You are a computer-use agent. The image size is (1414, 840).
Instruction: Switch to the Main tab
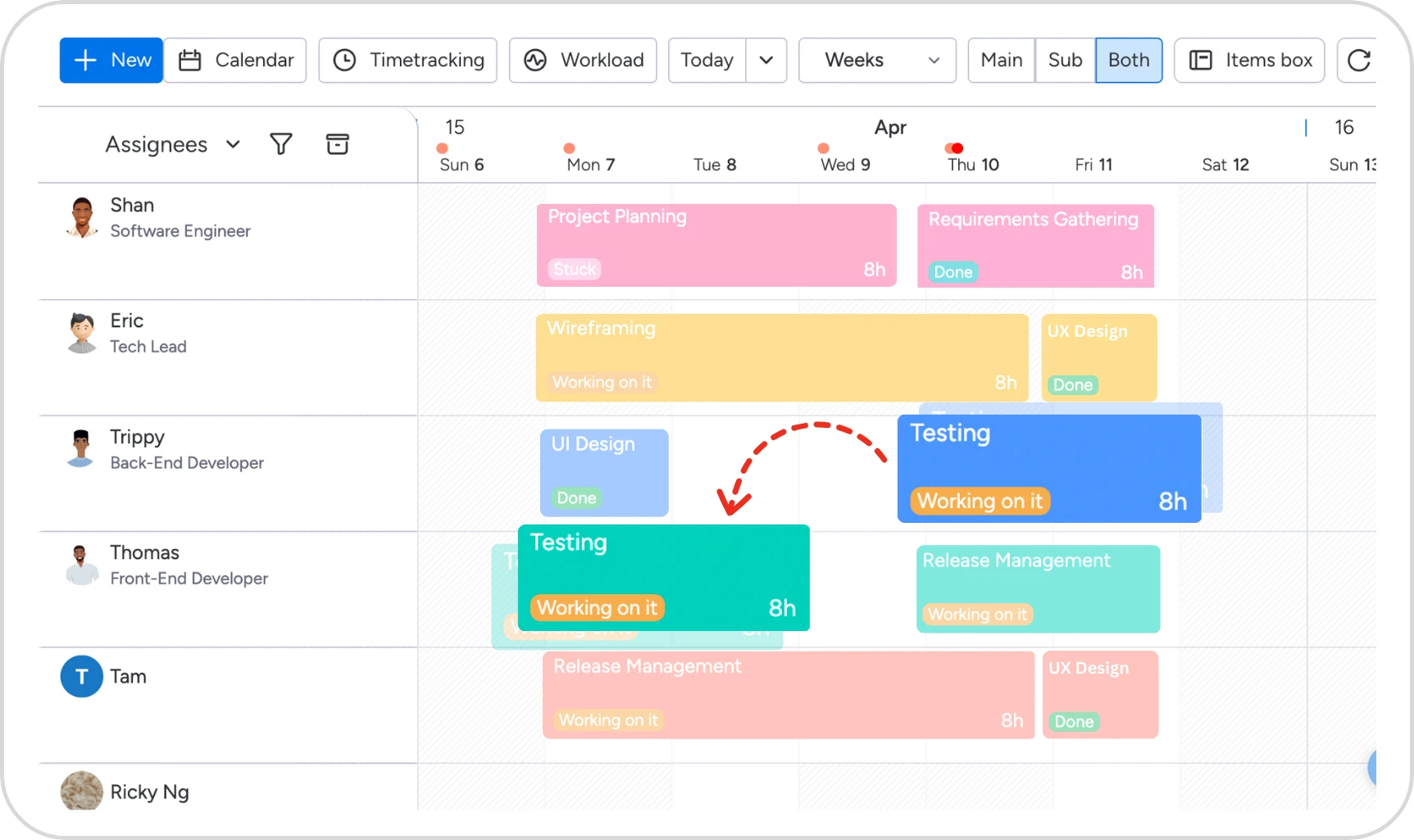[1001, 60]
